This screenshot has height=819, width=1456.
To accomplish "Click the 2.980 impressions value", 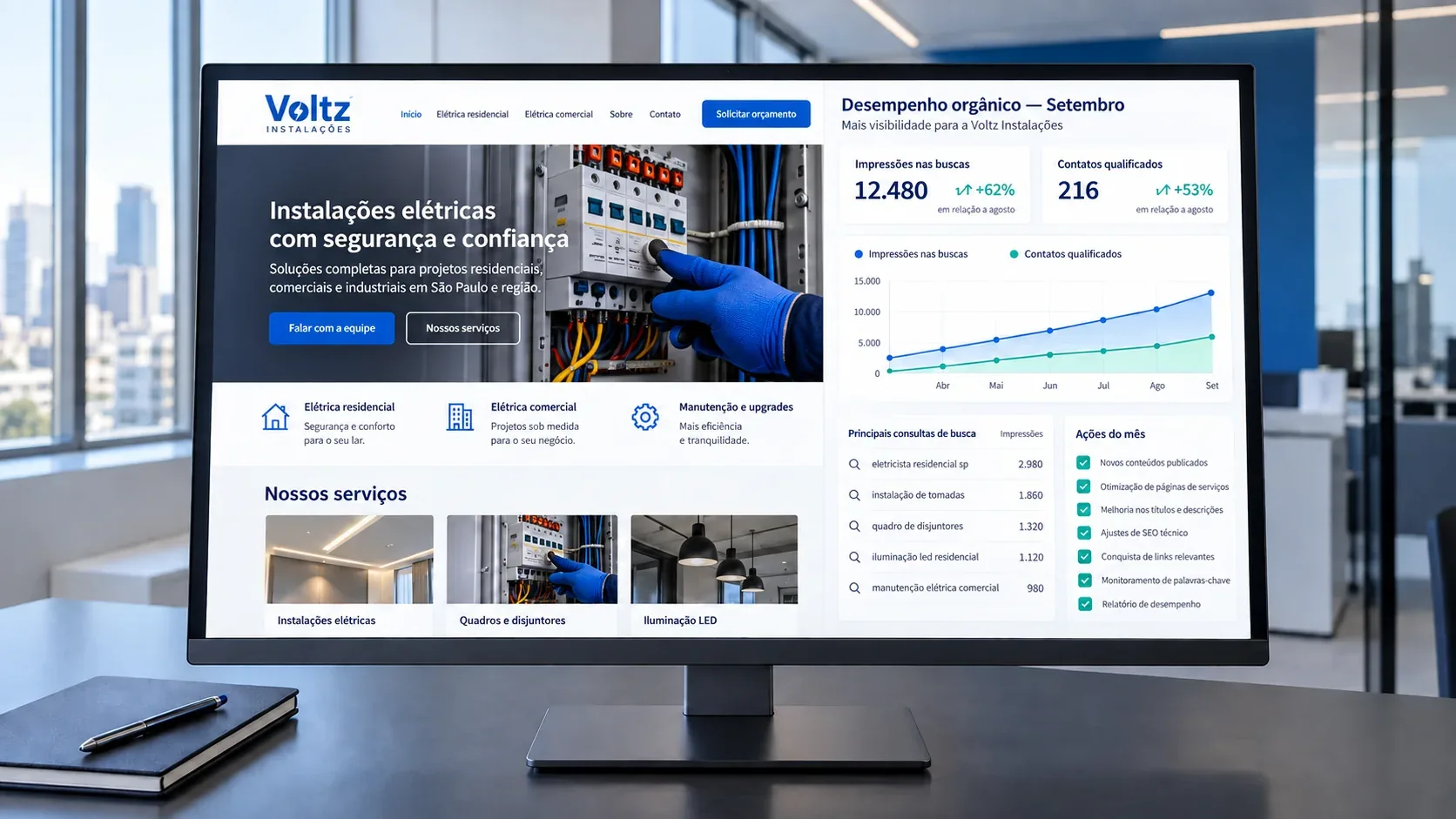I will [x=1030, y=464].
